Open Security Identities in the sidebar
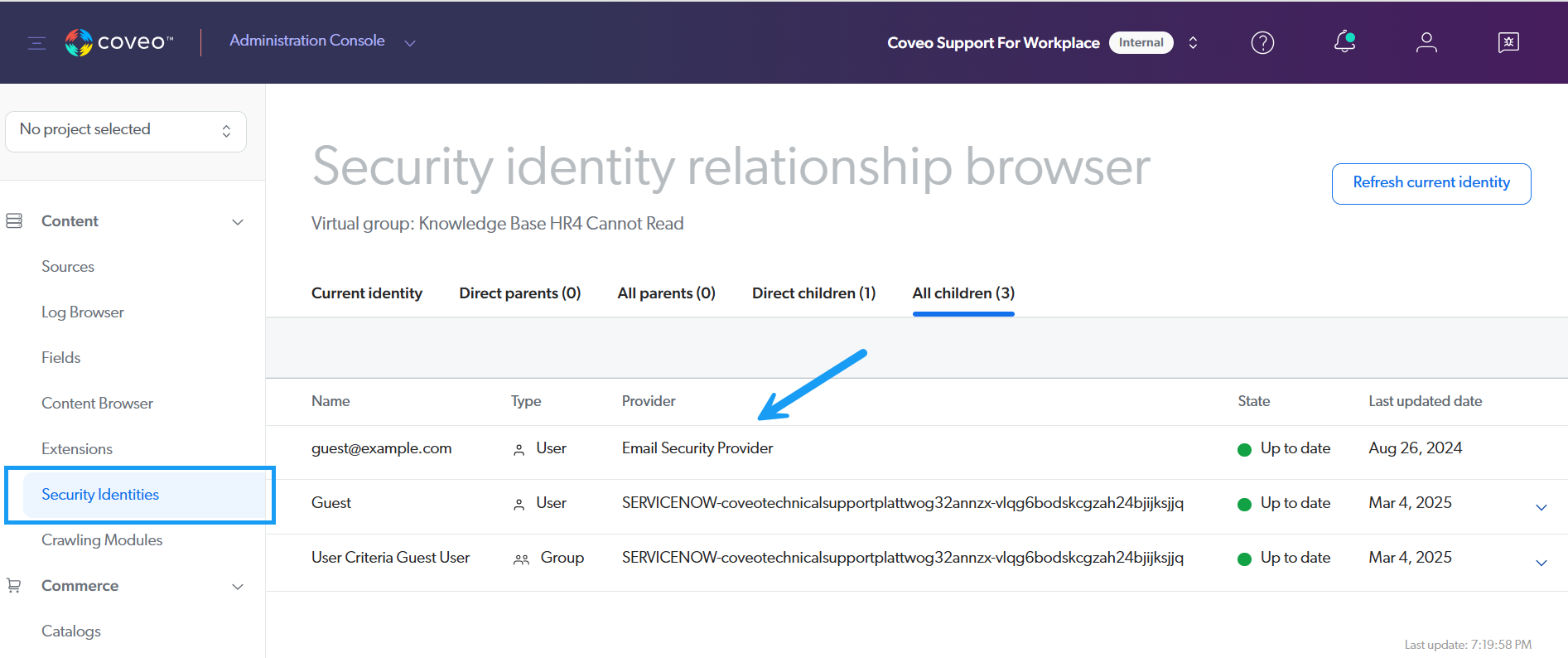 [100, 495]
